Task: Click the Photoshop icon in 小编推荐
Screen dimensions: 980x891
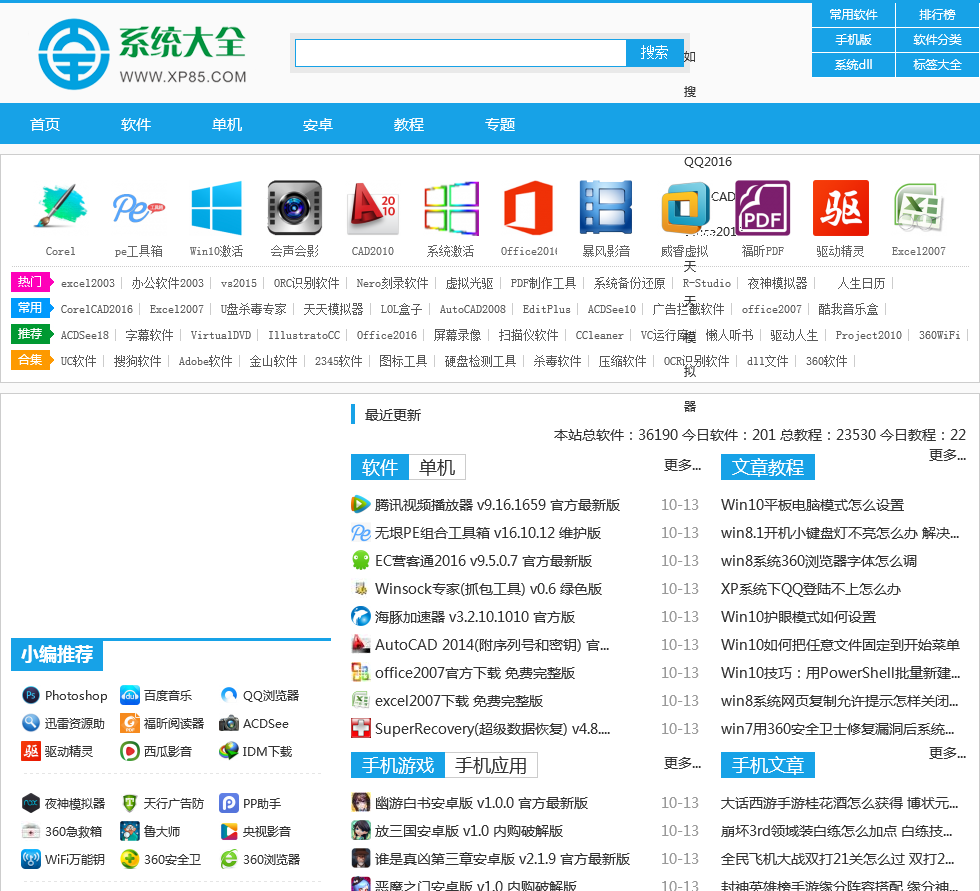Action: [31, 695]
